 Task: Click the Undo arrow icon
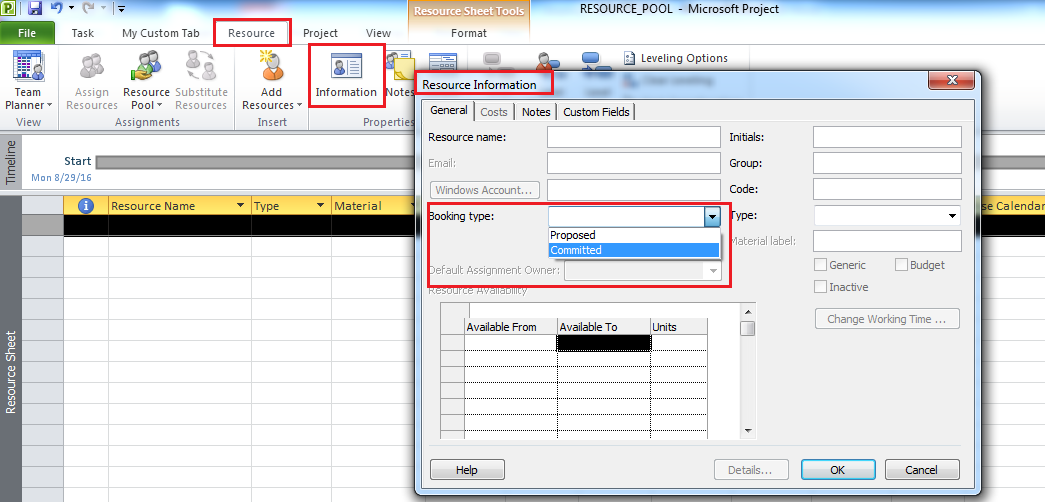coord(57,9)
